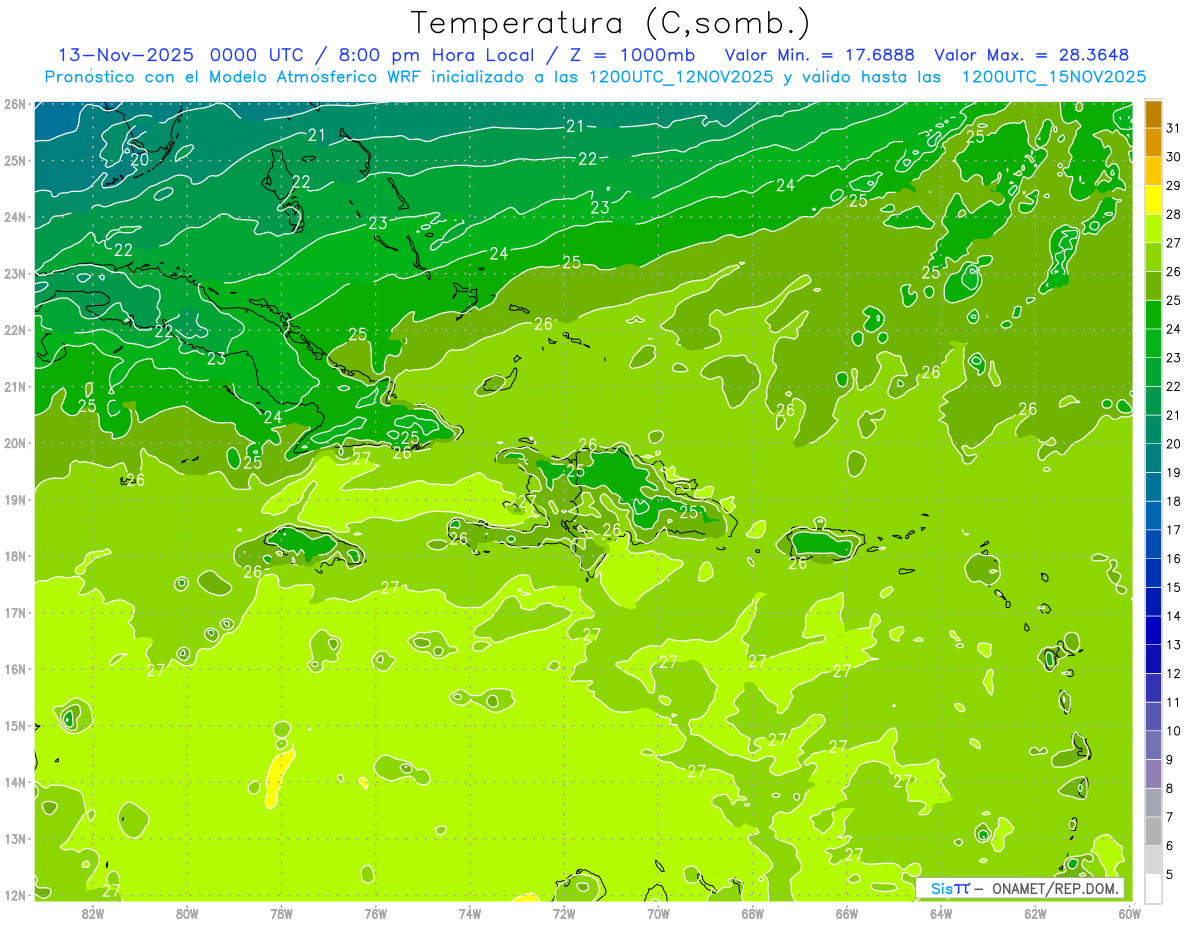Click the 64W longitude axis label

(x=941, y=913)
